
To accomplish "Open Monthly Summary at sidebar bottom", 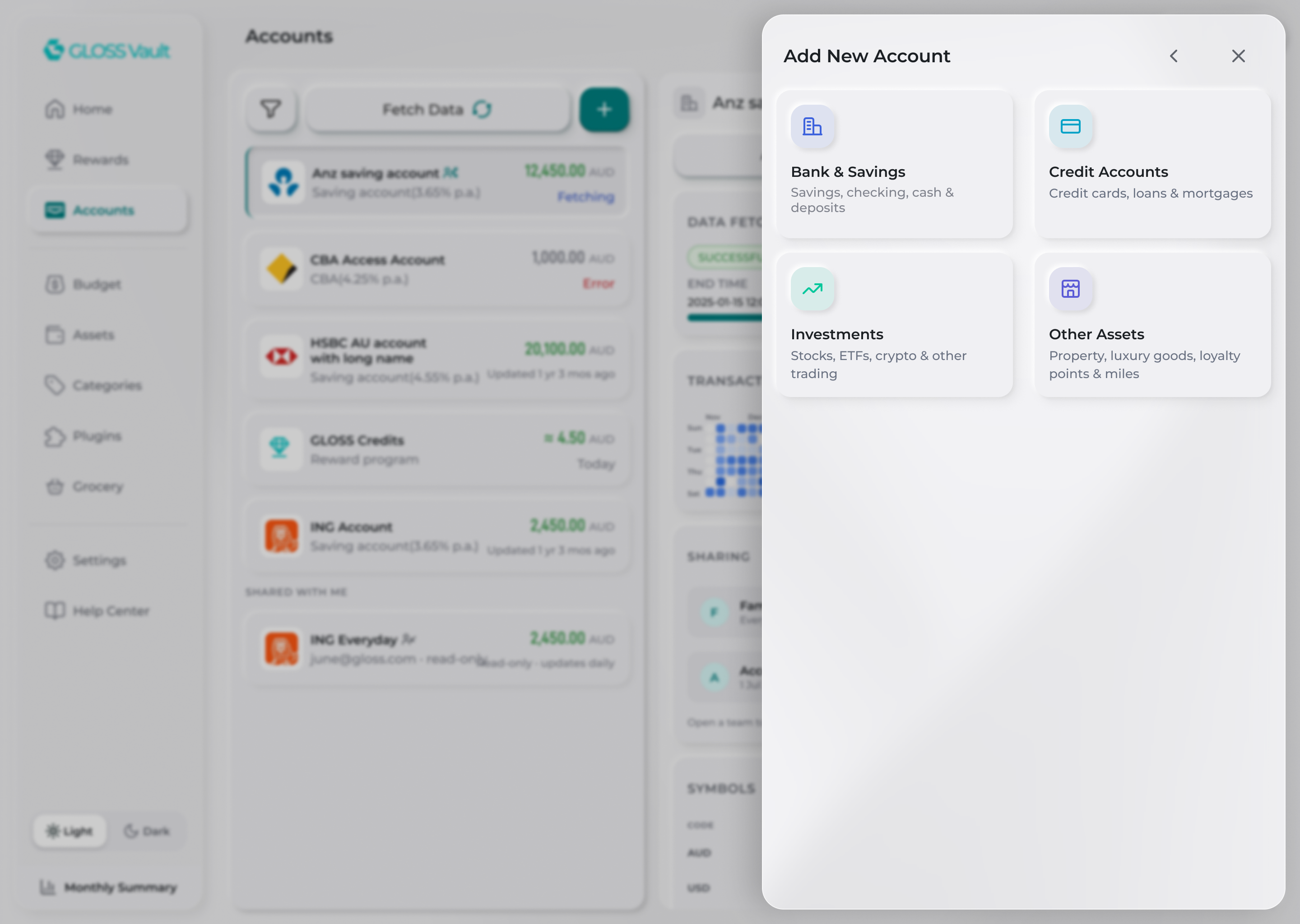I will tap(108, 887).
